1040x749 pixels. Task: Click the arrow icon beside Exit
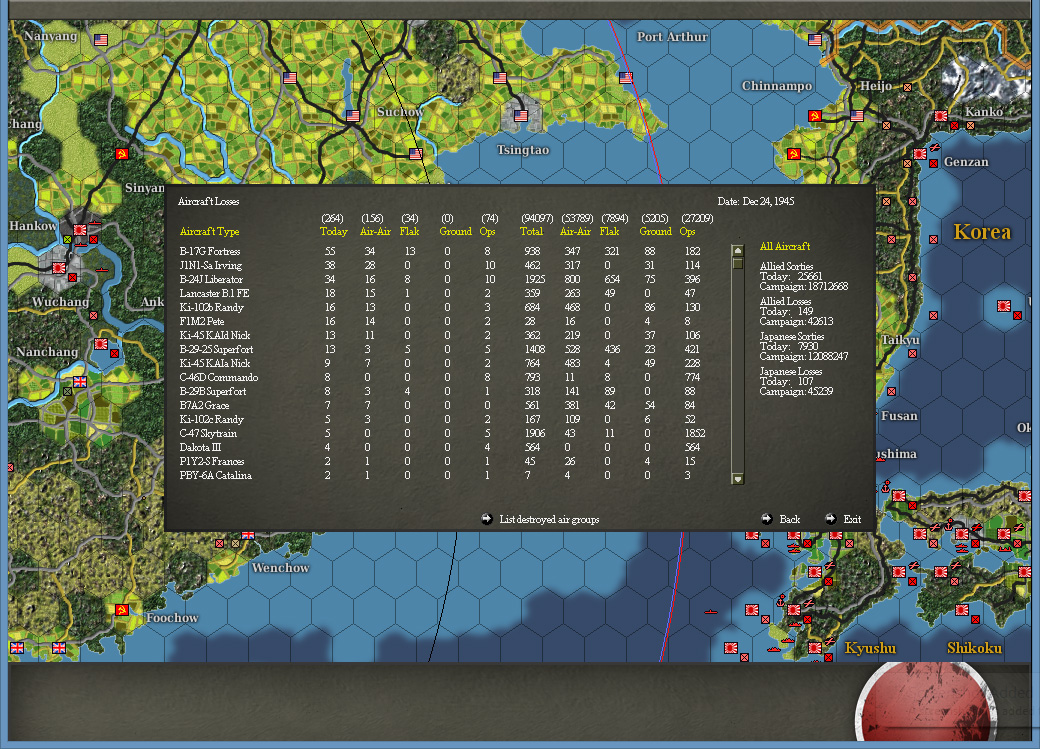(x=829, y=519)
